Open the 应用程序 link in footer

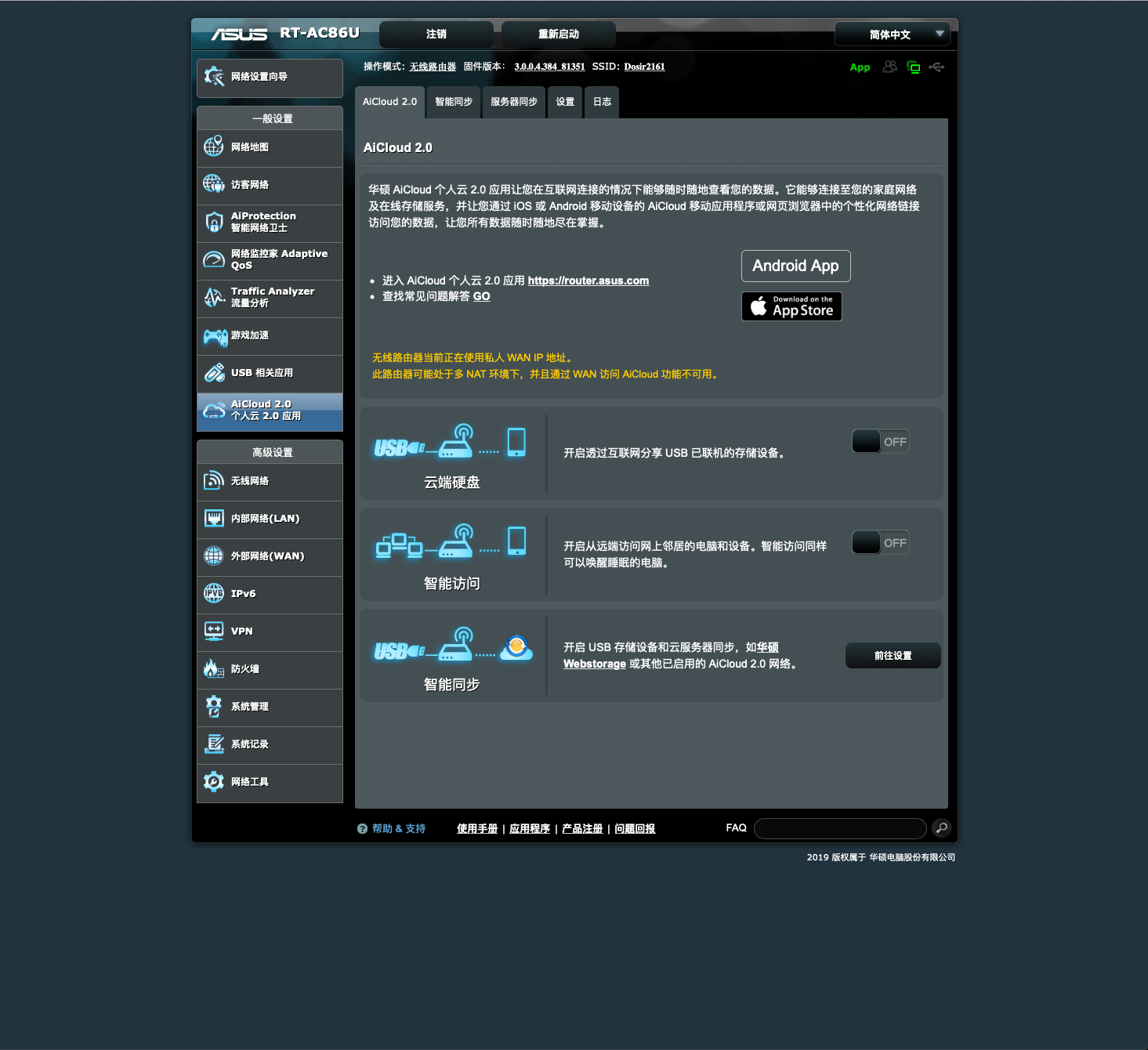pyautogui.click(x=530, y=829)
